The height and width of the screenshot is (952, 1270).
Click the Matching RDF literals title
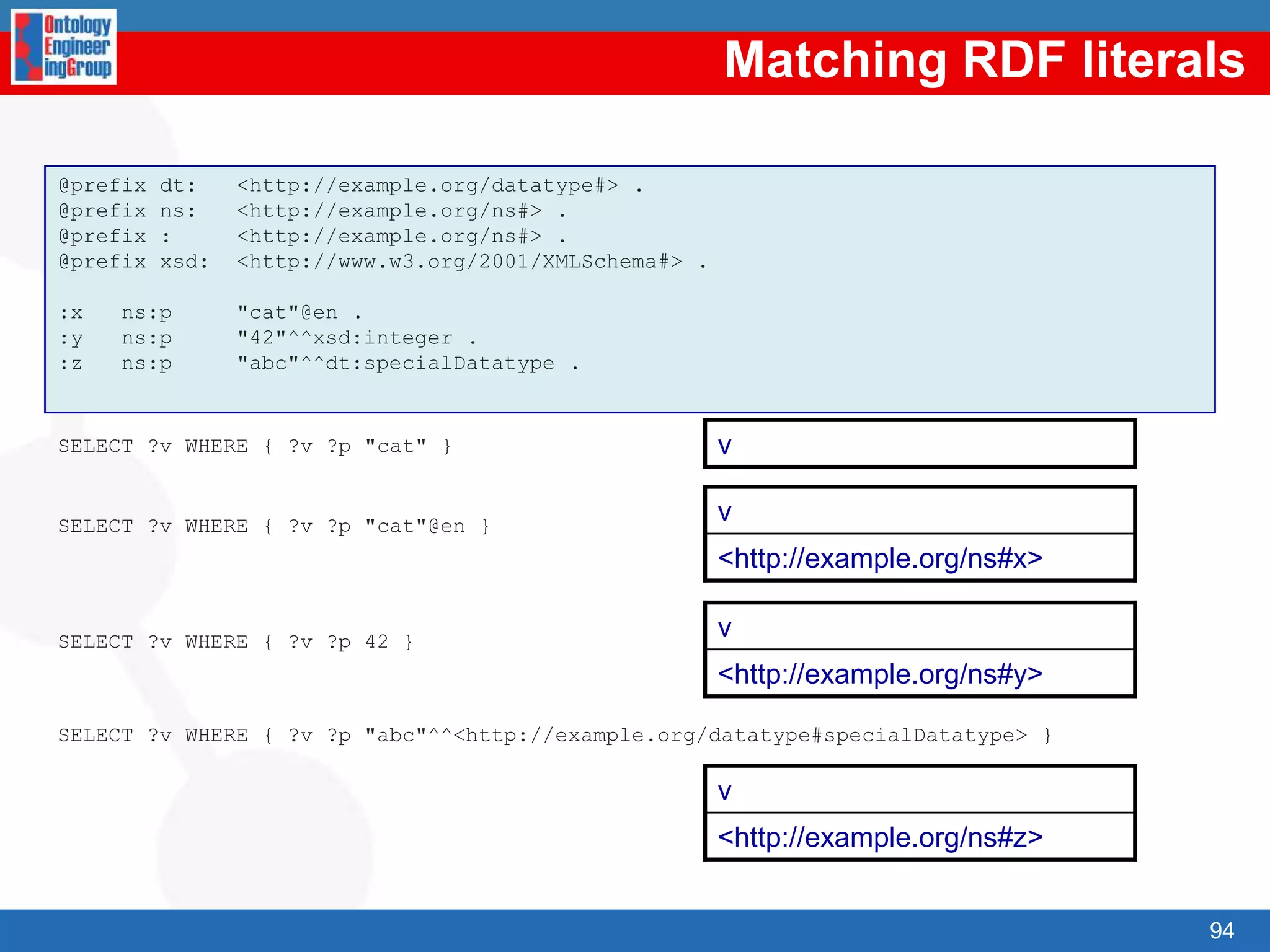point(984,60)
